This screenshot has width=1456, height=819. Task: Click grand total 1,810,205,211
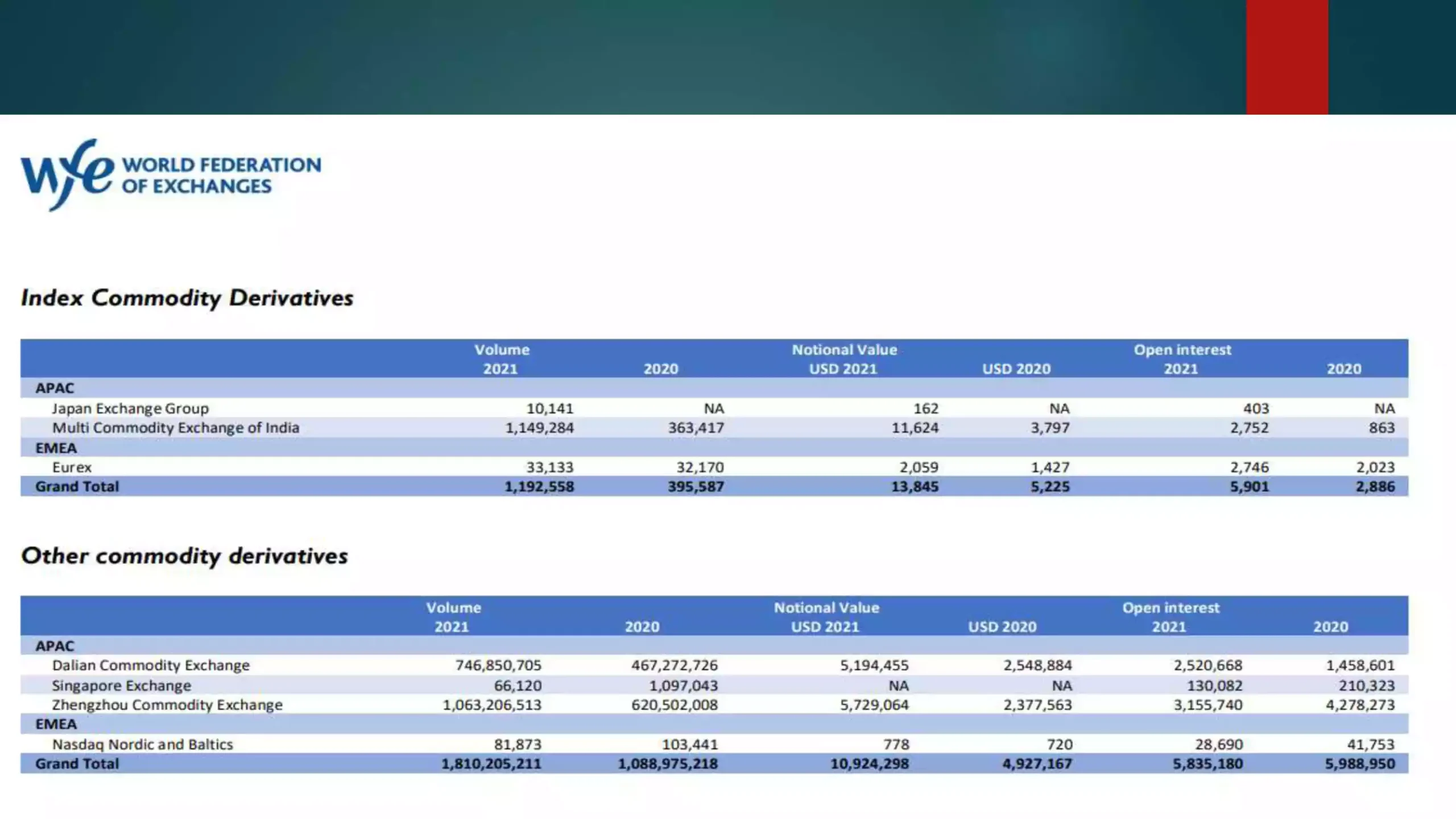(492, 764)
